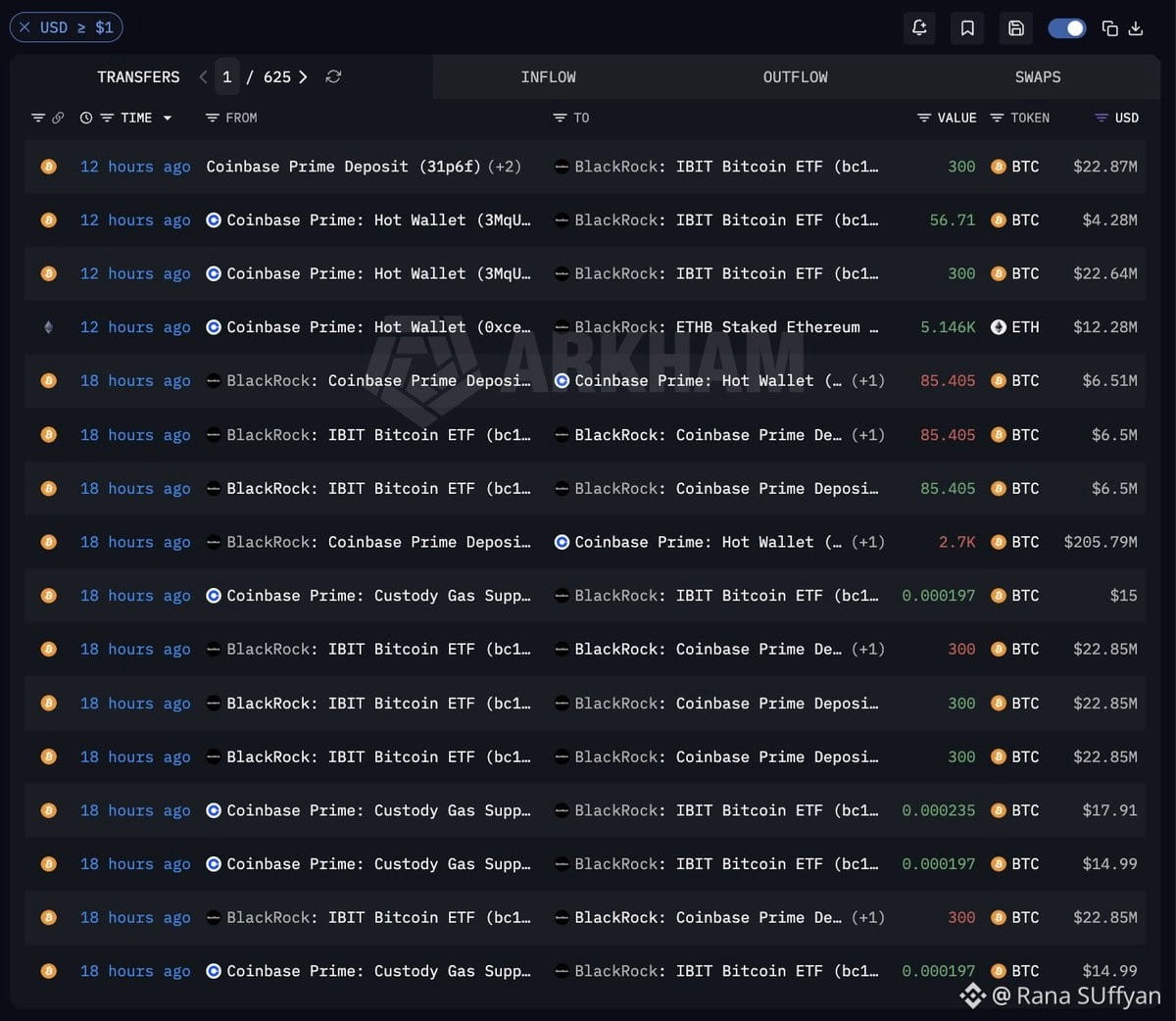This screenshot has height=1021, width=1176.
Task: Go to previous page of transfers
Action: (x=203, y=76)
